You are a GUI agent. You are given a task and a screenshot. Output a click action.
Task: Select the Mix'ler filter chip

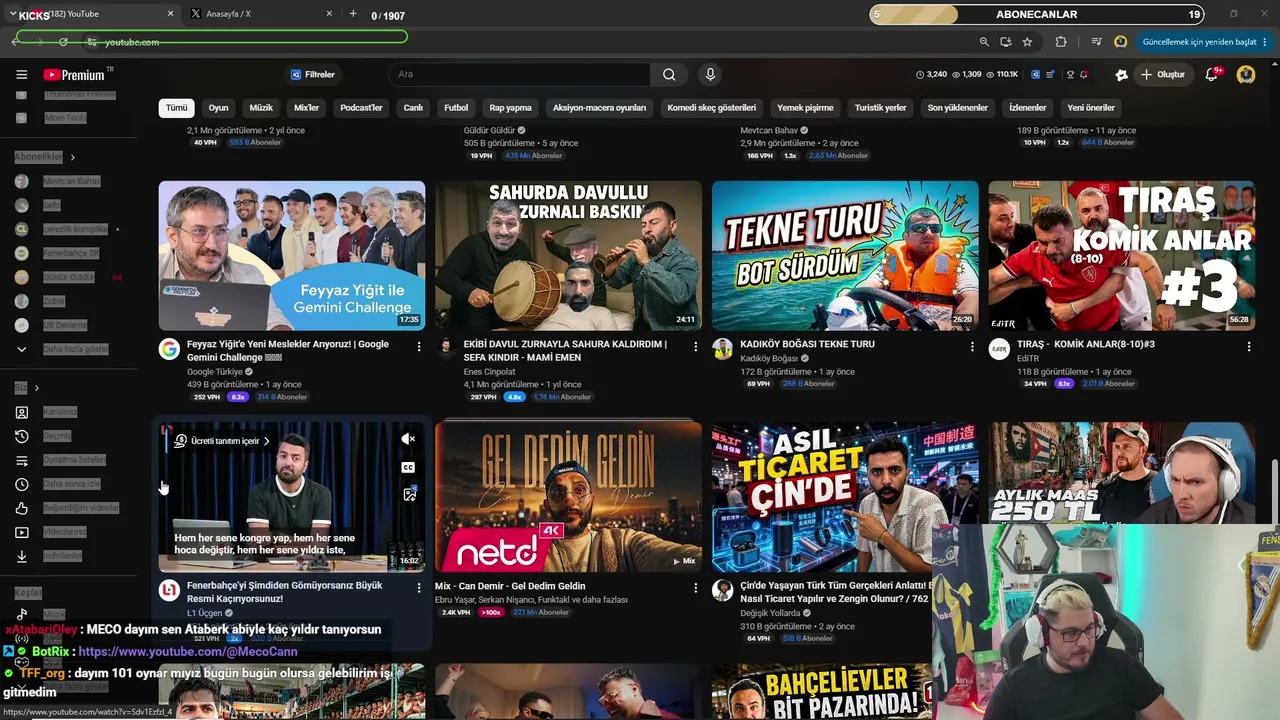click(306, 108)
